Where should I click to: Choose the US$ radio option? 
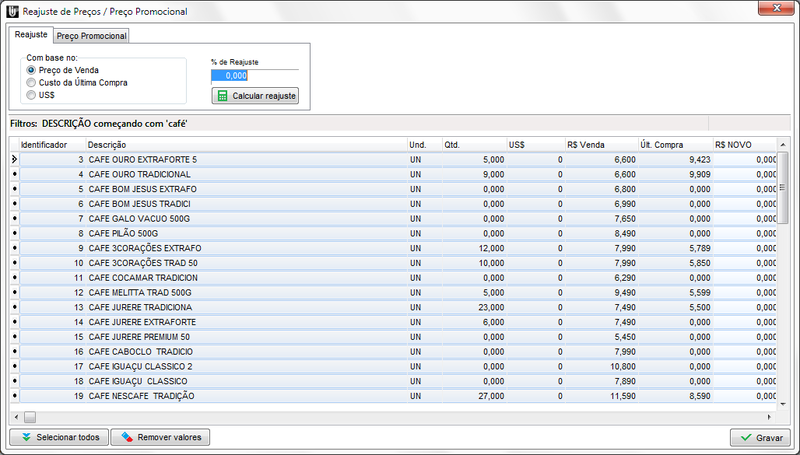point(31,95)
